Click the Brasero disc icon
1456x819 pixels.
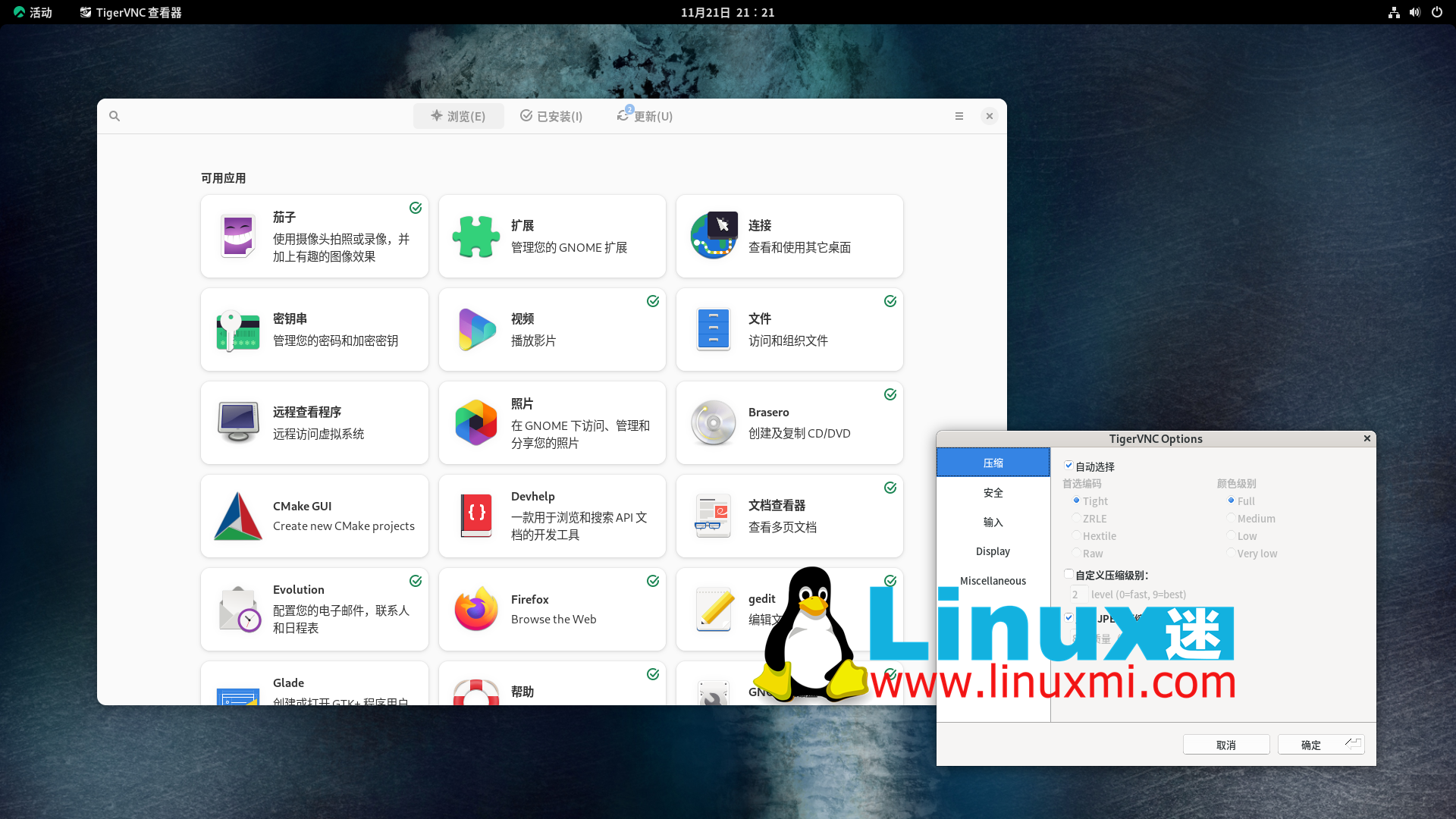714,422
